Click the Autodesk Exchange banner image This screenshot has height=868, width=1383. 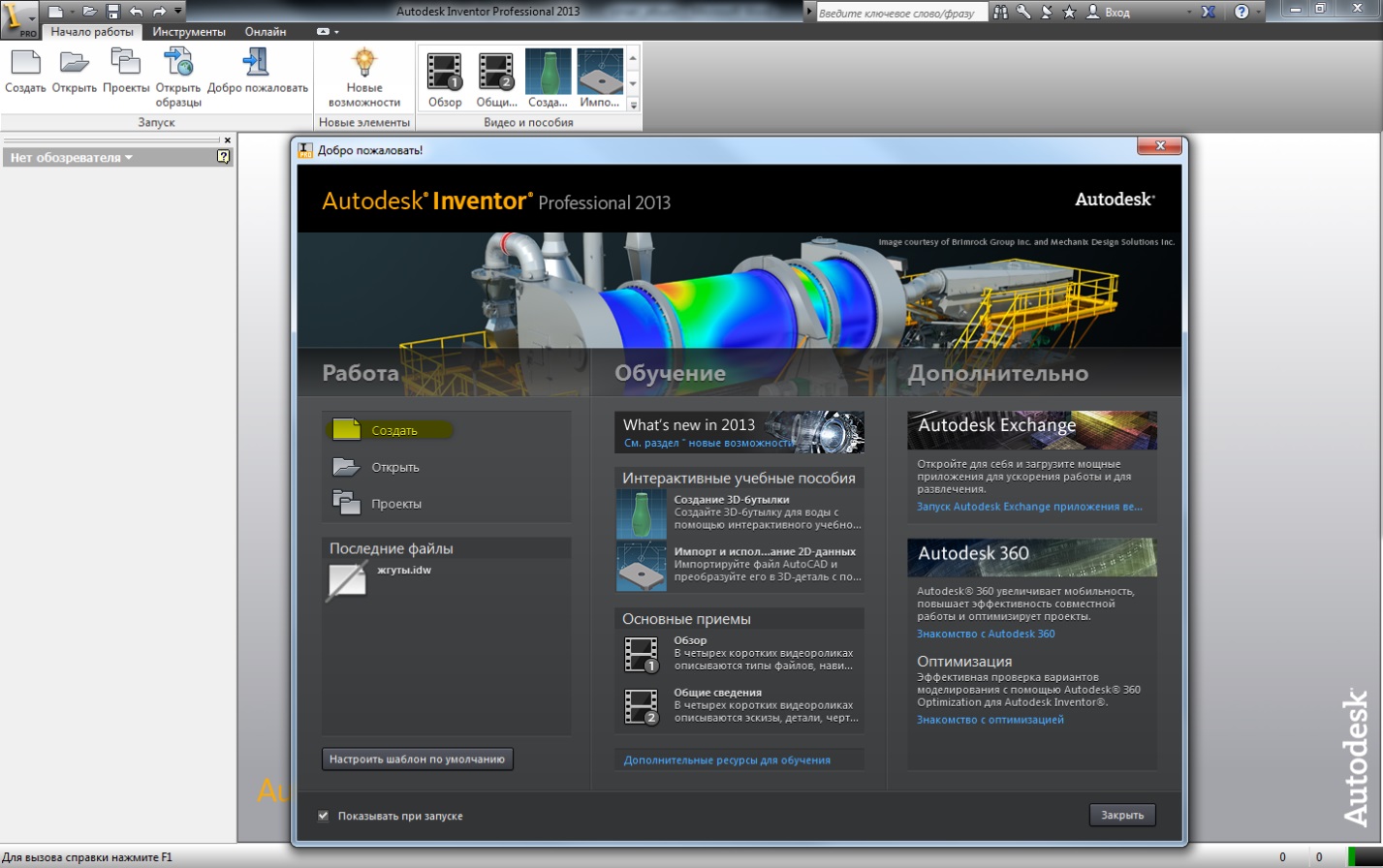click(x=1032, y=430)
